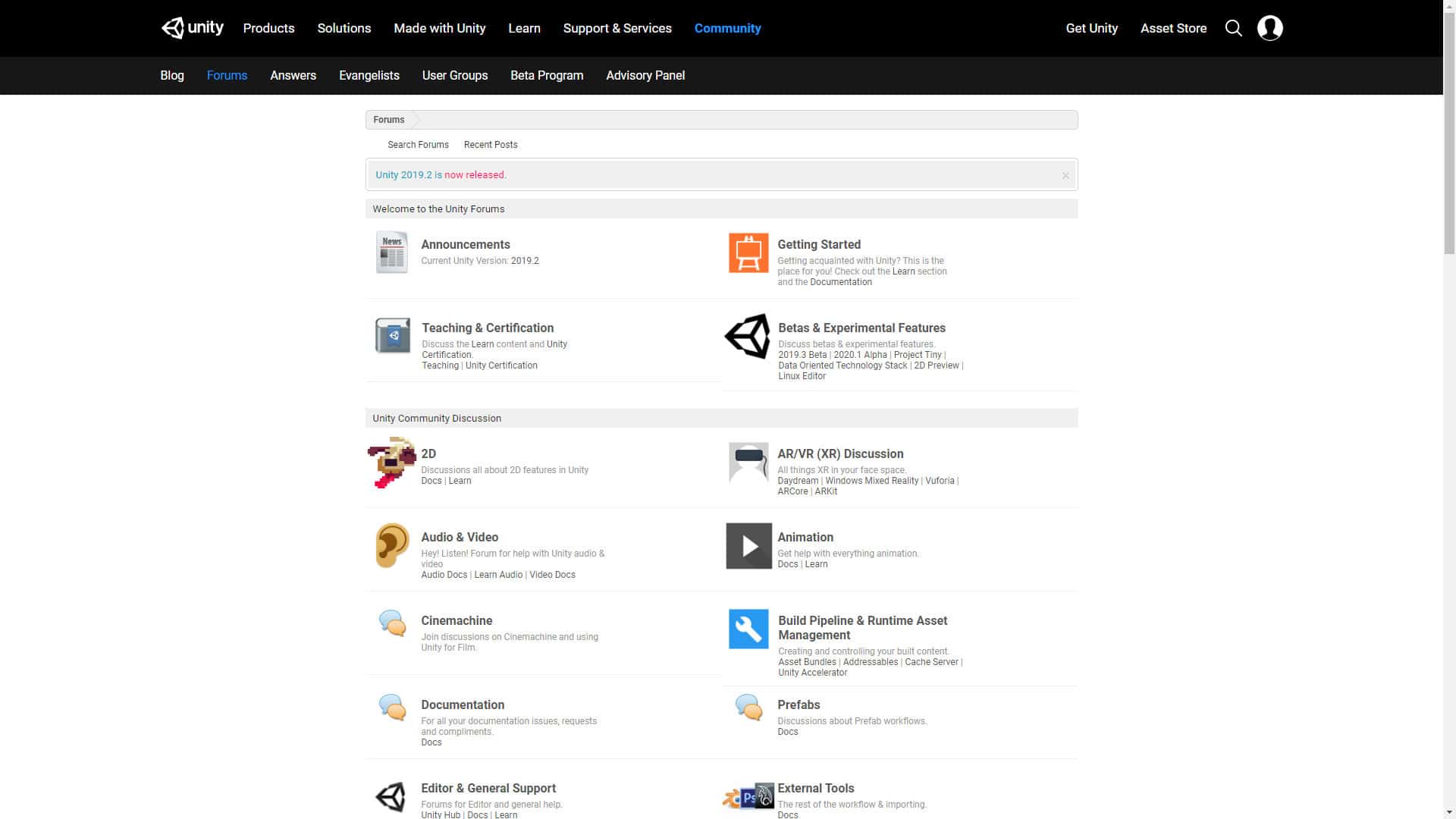1456x819 pixels.
Task: Click the Unity logo in the header
Action: click(191, 28)
